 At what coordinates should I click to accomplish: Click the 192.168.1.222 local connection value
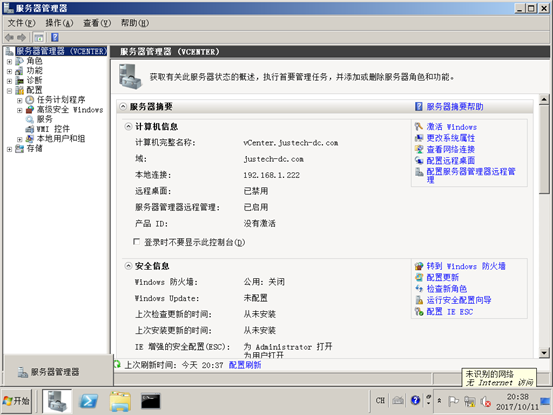pos(272,175)
